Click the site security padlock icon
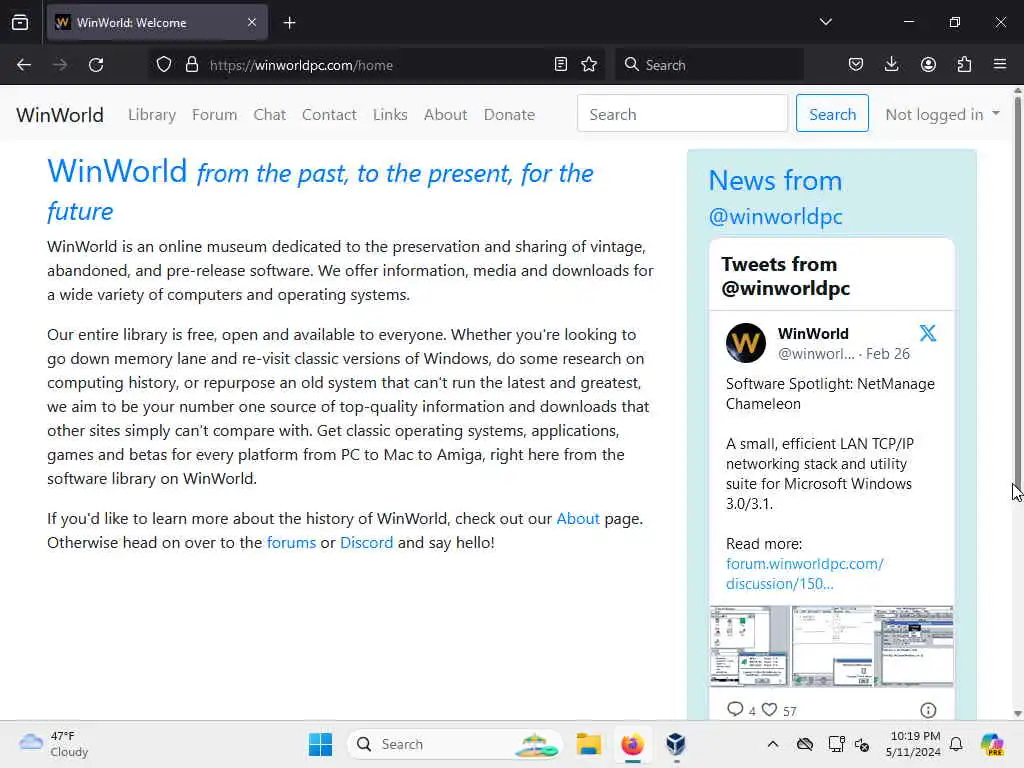This screenshot has width=1024, height=768. click(191, 65)
